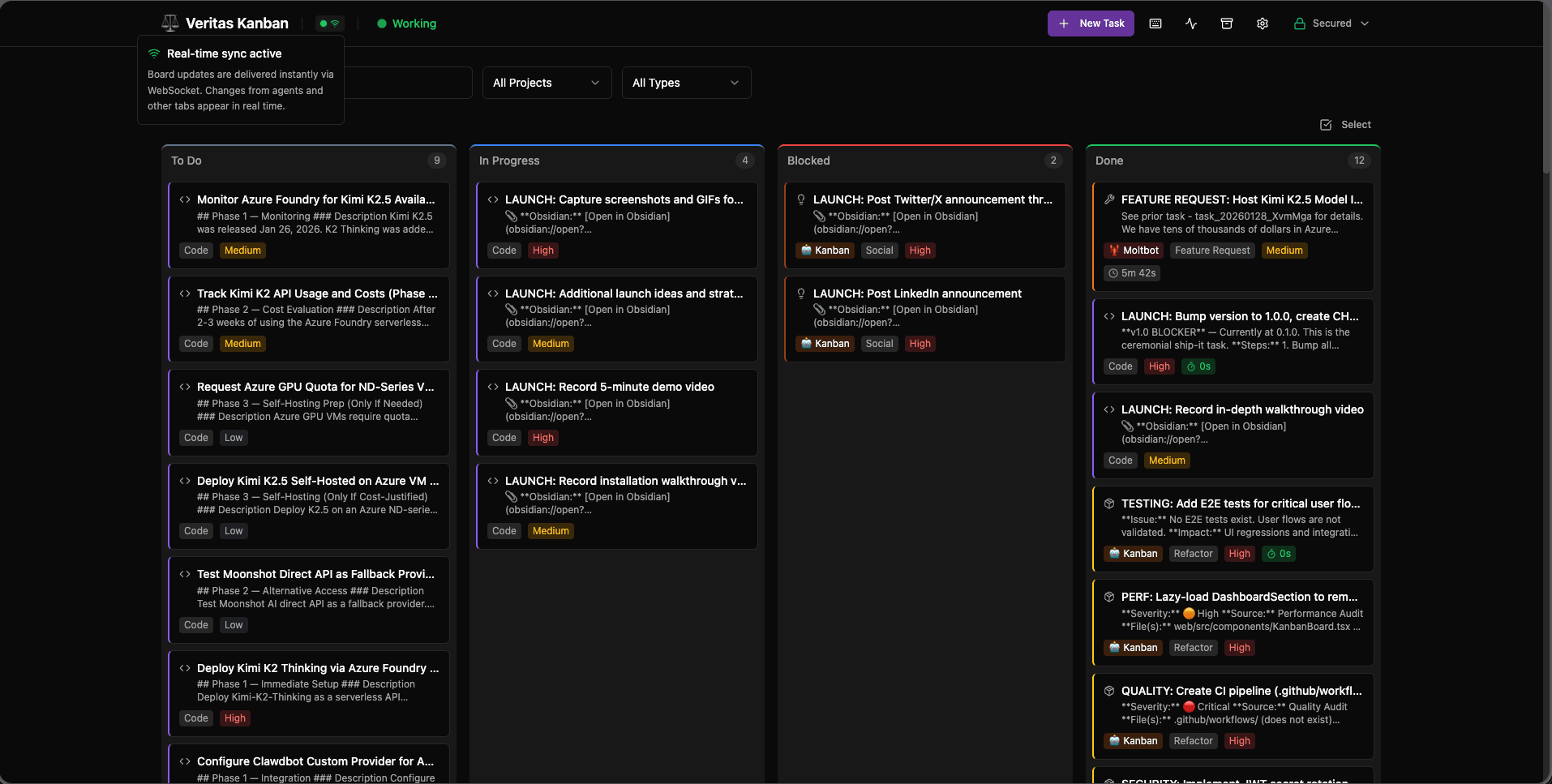
Task: Click the Veritas Kanban scales logo
Action: (x=169, y=24)
